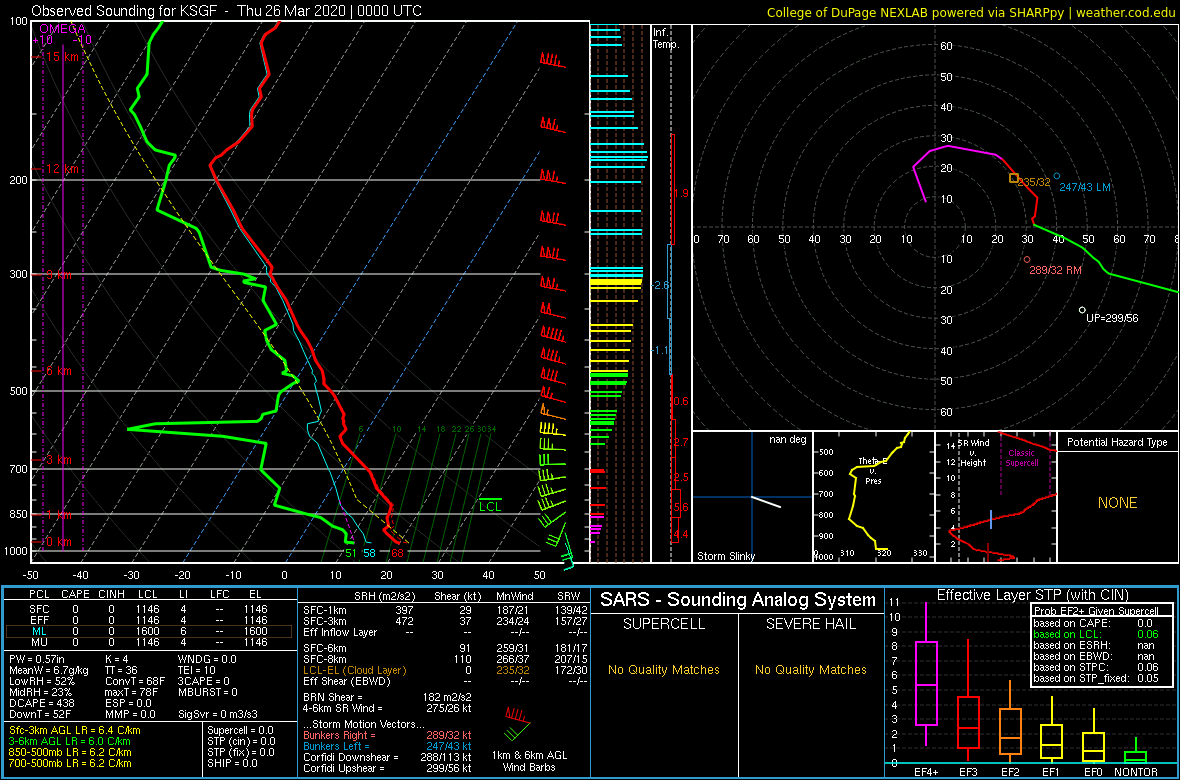Click the Bunkers Right = 289/32 kt line
1180x780 pixels.
[x=387, y=735]
